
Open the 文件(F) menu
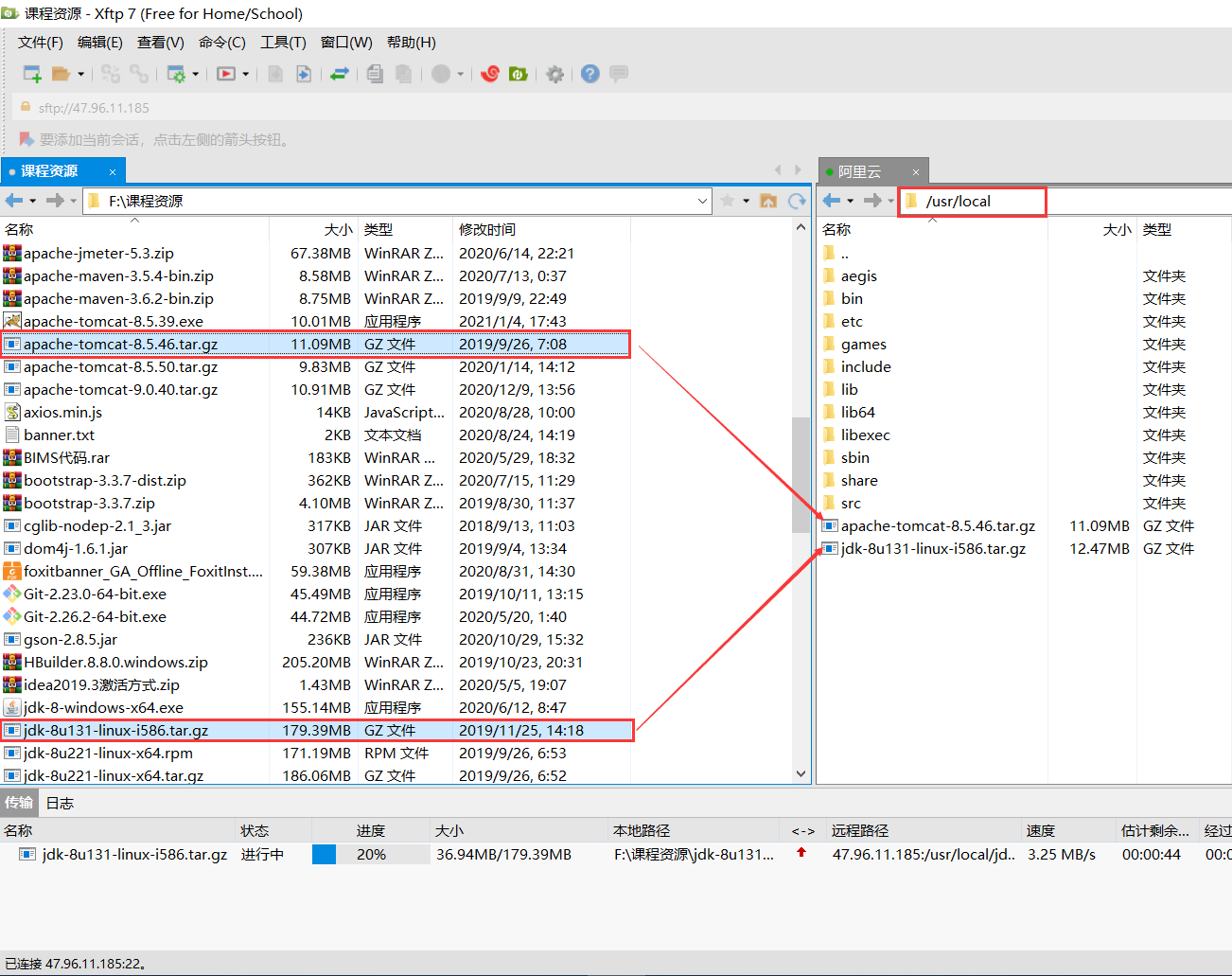[40, 43]
